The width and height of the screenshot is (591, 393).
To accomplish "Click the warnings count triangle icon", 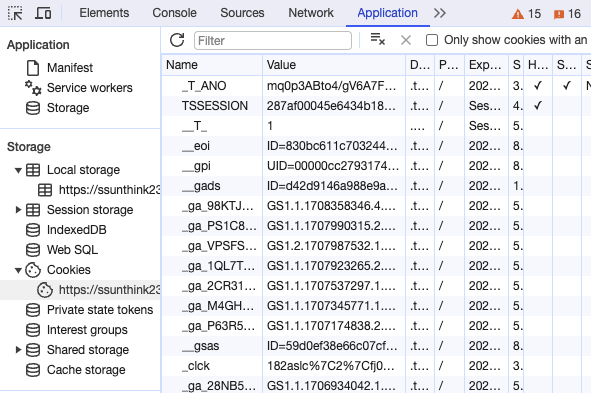I will [518, 14].
